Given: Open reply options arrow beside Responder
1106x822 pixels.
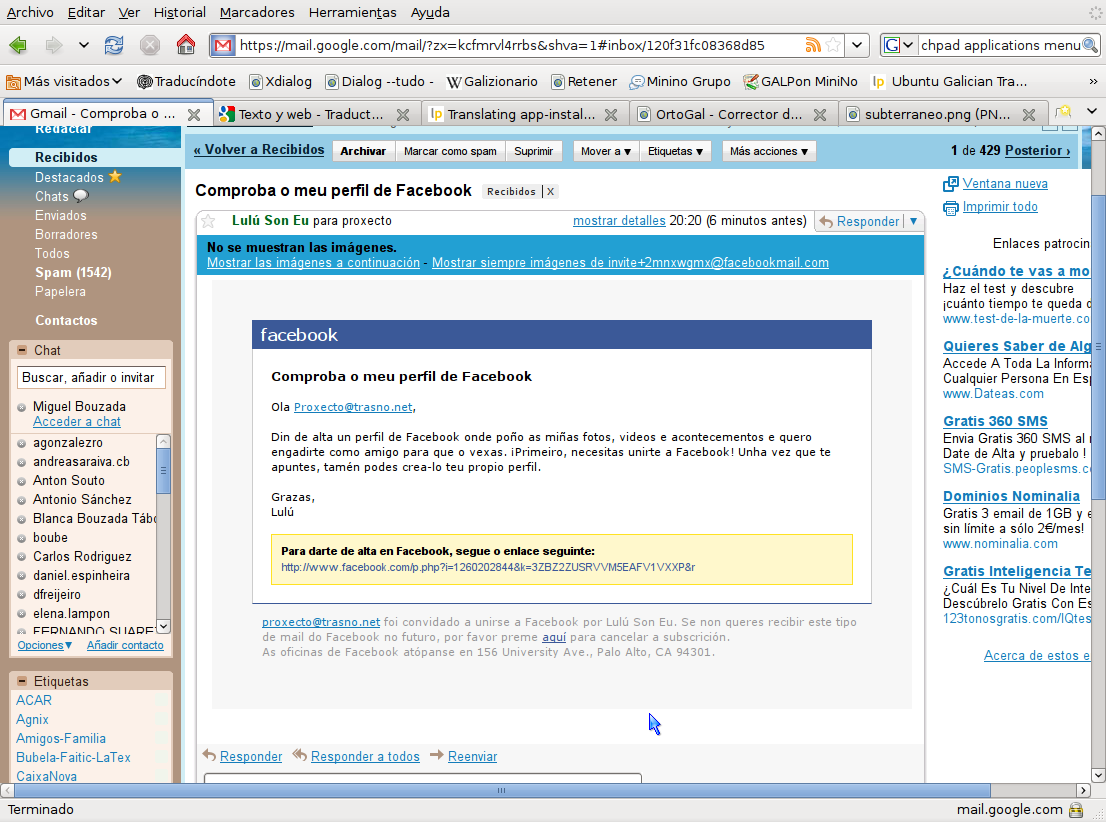Looking at the screenshot, I should click(x=913, y=221).
